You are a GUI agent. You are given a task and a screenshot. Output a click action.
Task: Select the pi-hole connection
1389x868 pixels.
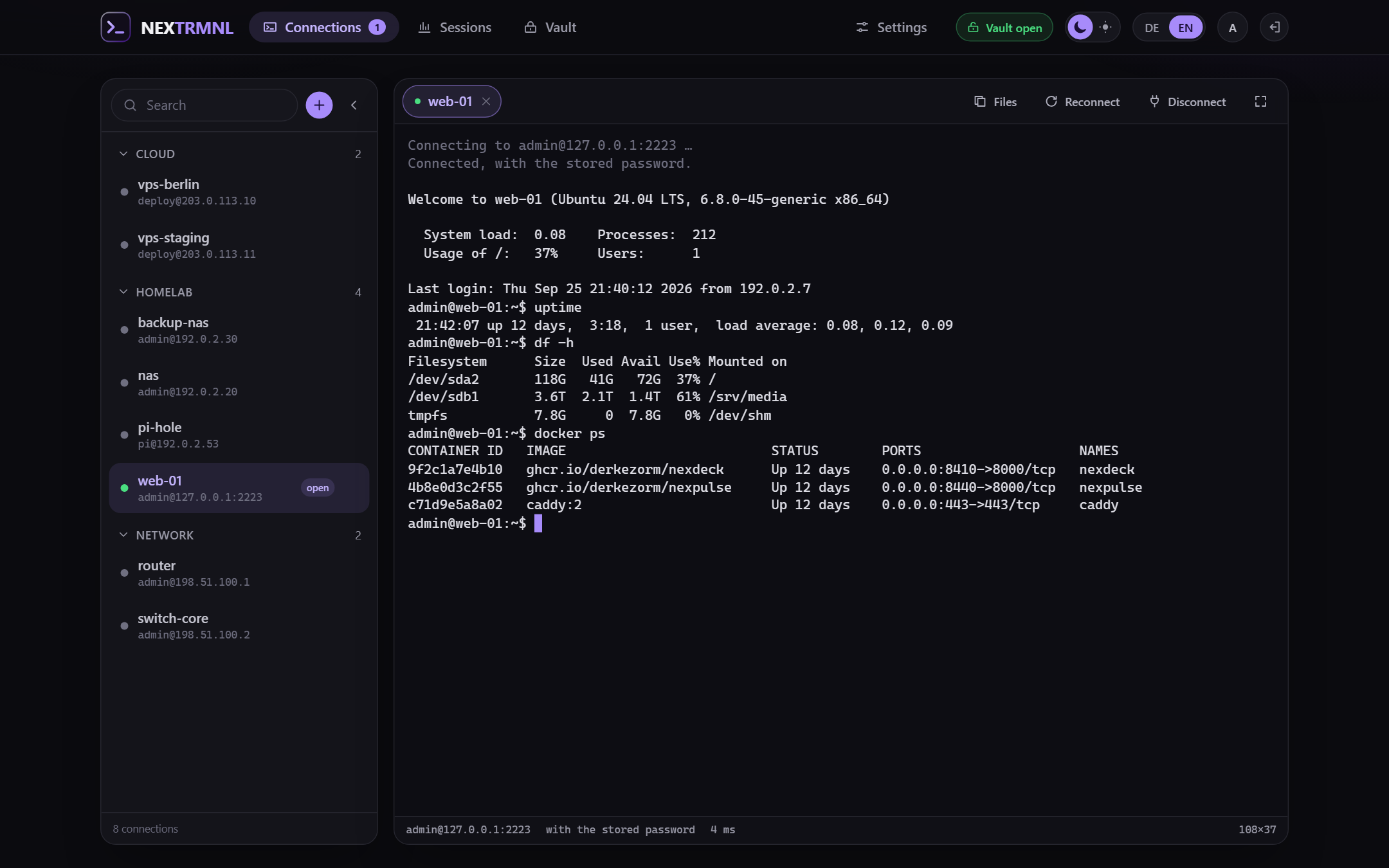click(x=239, y=435)
